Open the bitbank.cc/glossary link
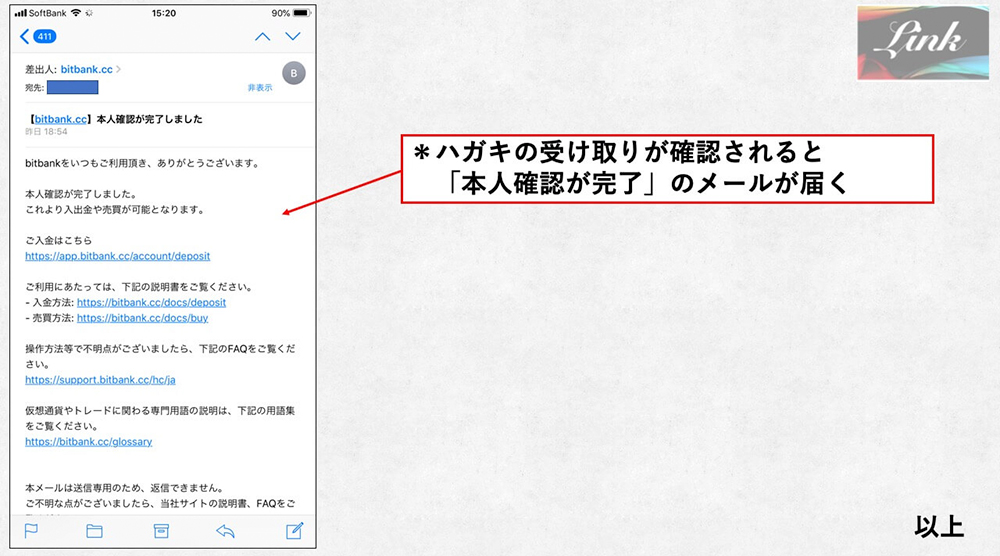Viewport: 1000px width, 556px height. click(x=89, y=441)
